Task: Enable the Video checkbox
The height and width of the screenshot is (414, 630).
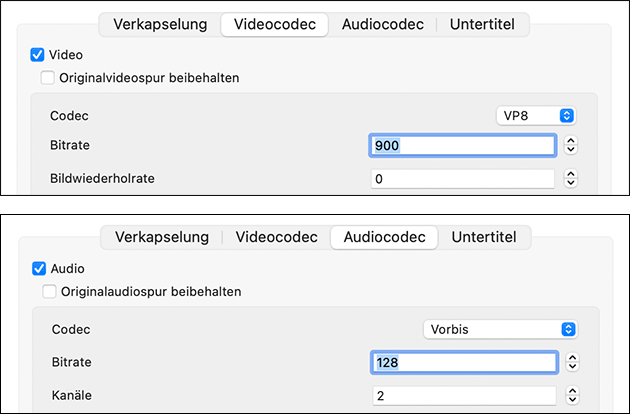Action: (38, 55)
